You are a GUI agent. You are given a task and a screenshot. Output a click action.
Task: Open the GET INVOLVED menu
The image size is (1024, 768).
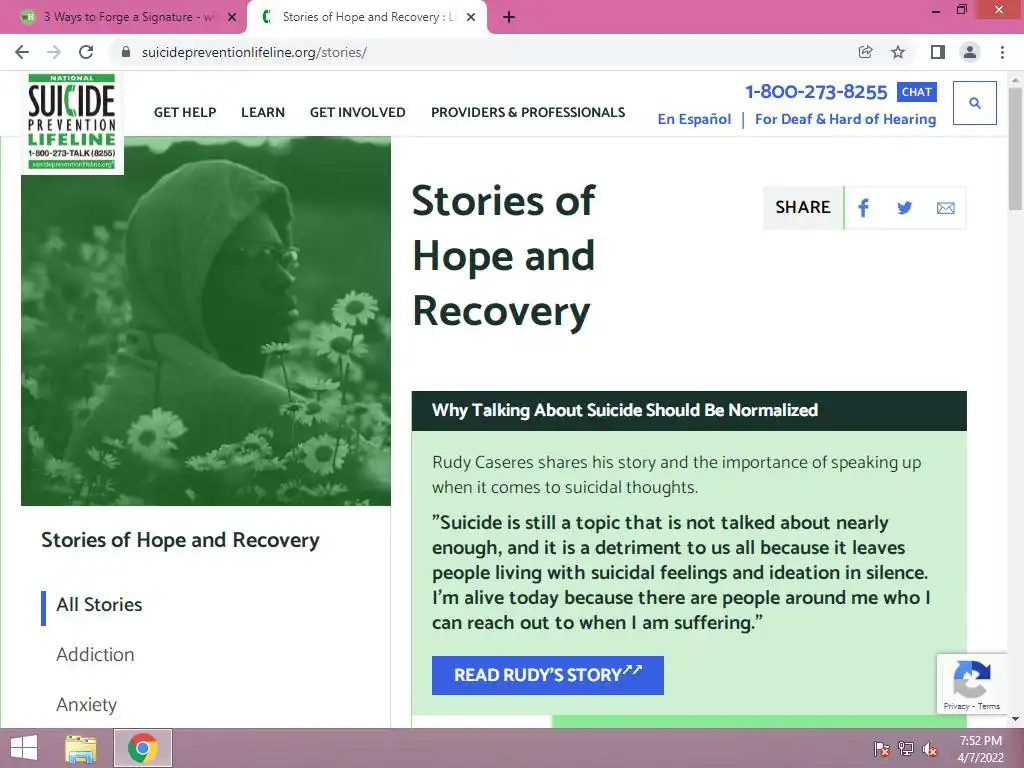pos(357,112)
